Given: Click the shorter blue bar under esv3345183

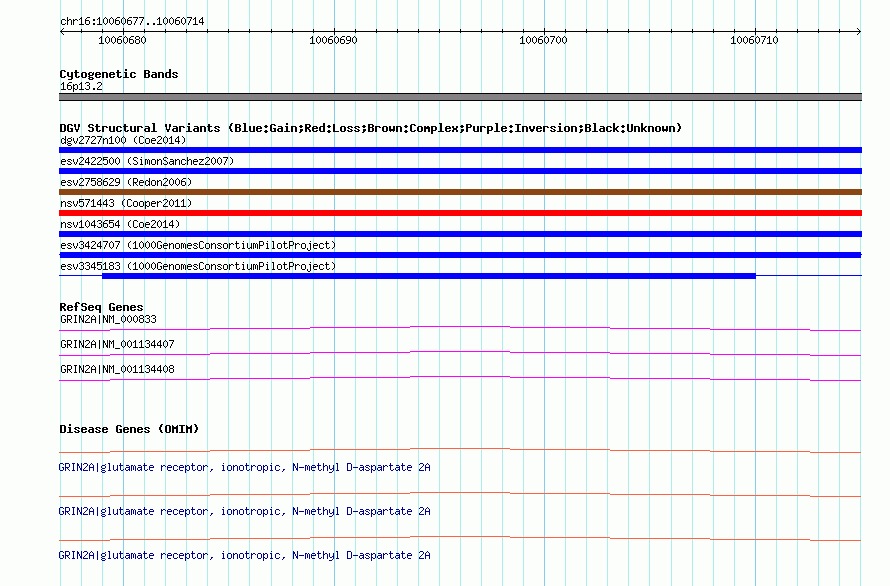Looking at the screenshot, I should 429,276.
